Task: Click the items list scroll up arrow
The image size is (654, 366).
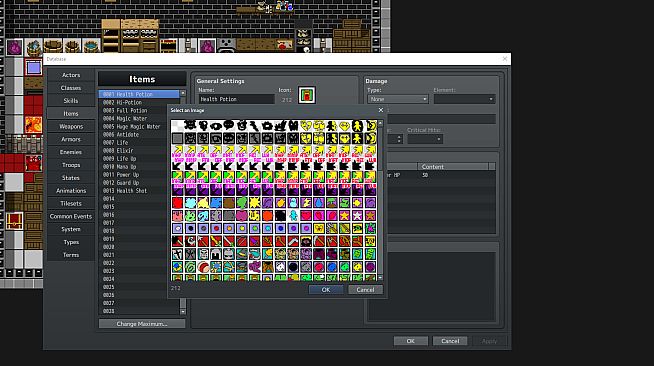Action: pyautogui.click(x=183, y=93)
